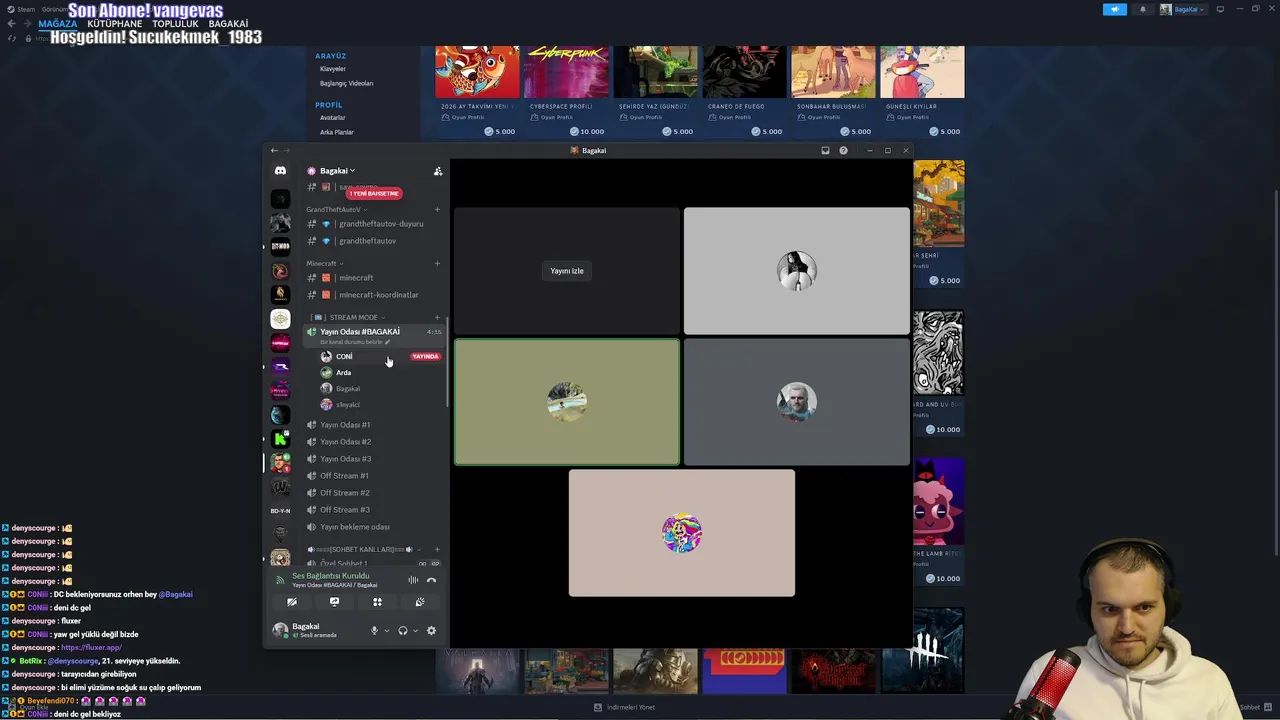
Task: Open Discord direct messages home icon
Action: pyautogui.click(x=280, y=171)
